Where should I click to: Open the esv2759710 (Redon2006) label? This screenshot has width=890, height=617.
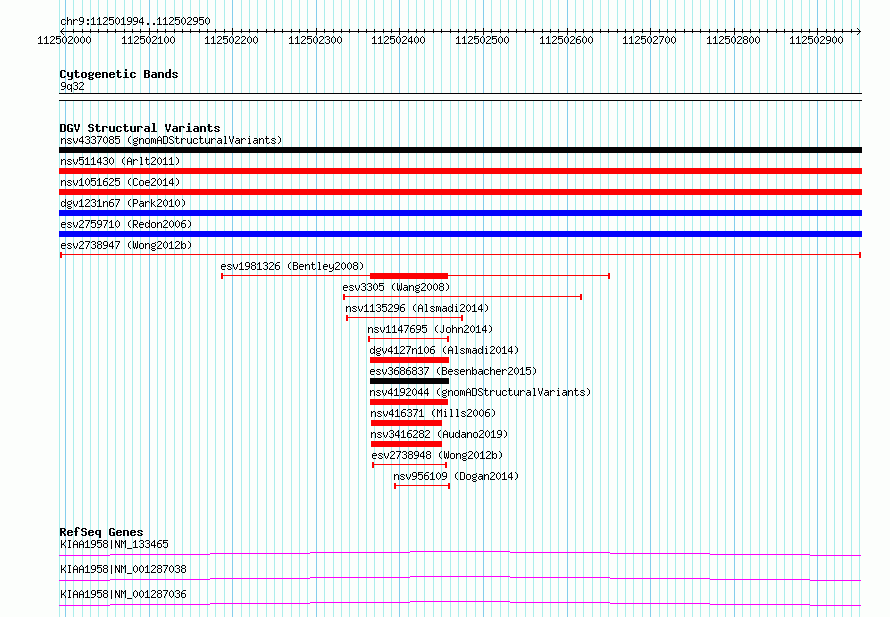click(x=126, y=224)
